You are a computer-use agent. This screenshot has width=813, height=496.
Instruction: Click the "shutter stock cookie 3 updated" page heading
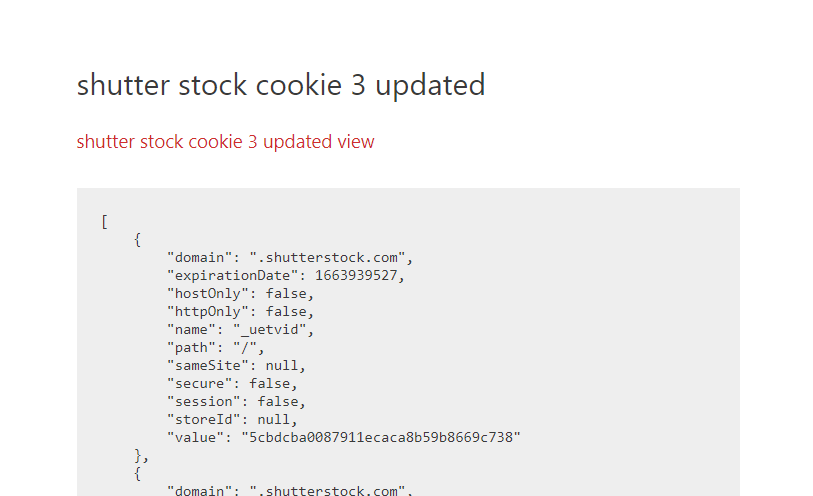coord(281,84)
